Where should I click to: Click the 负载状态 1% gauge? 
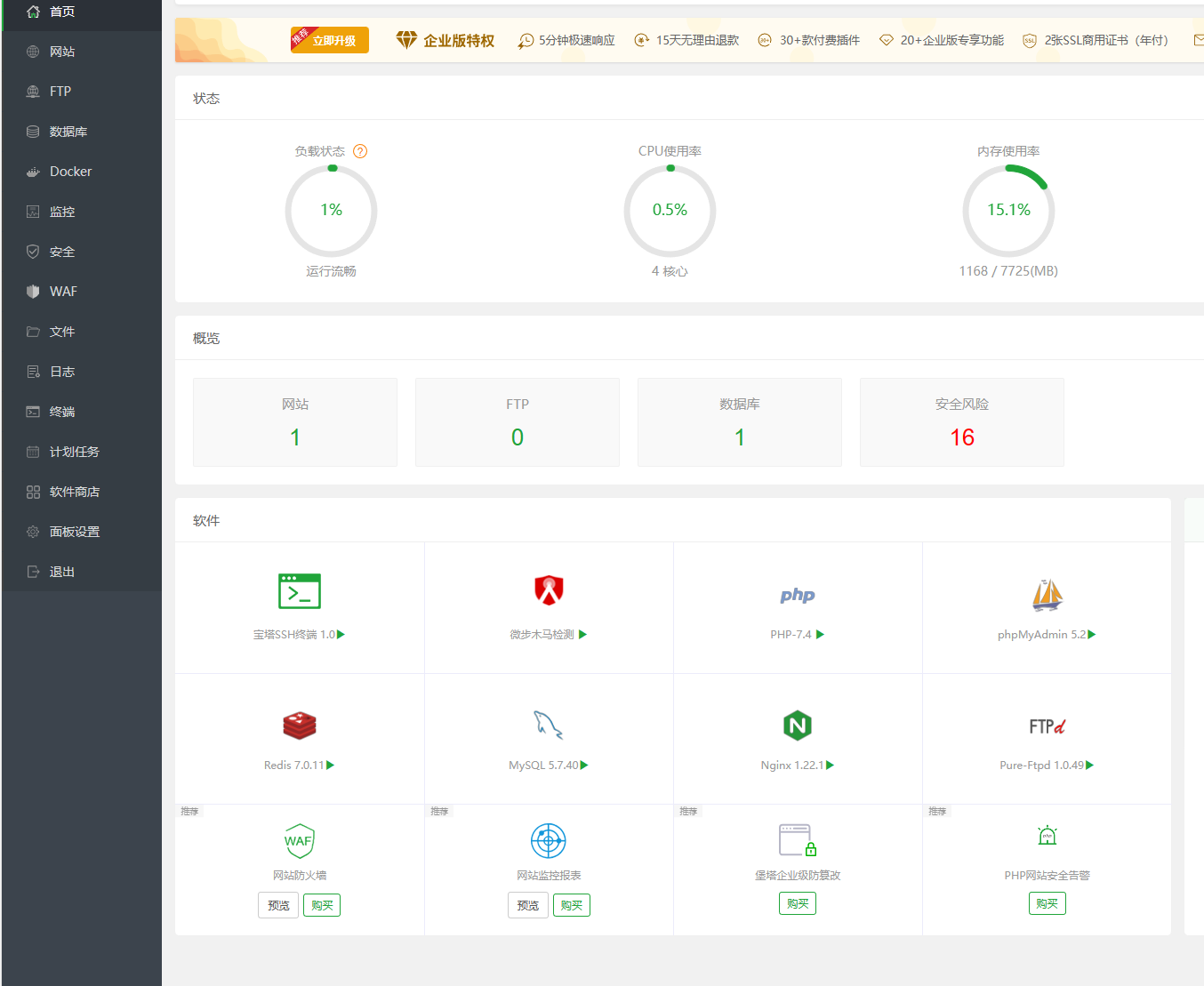coord(331,211)
